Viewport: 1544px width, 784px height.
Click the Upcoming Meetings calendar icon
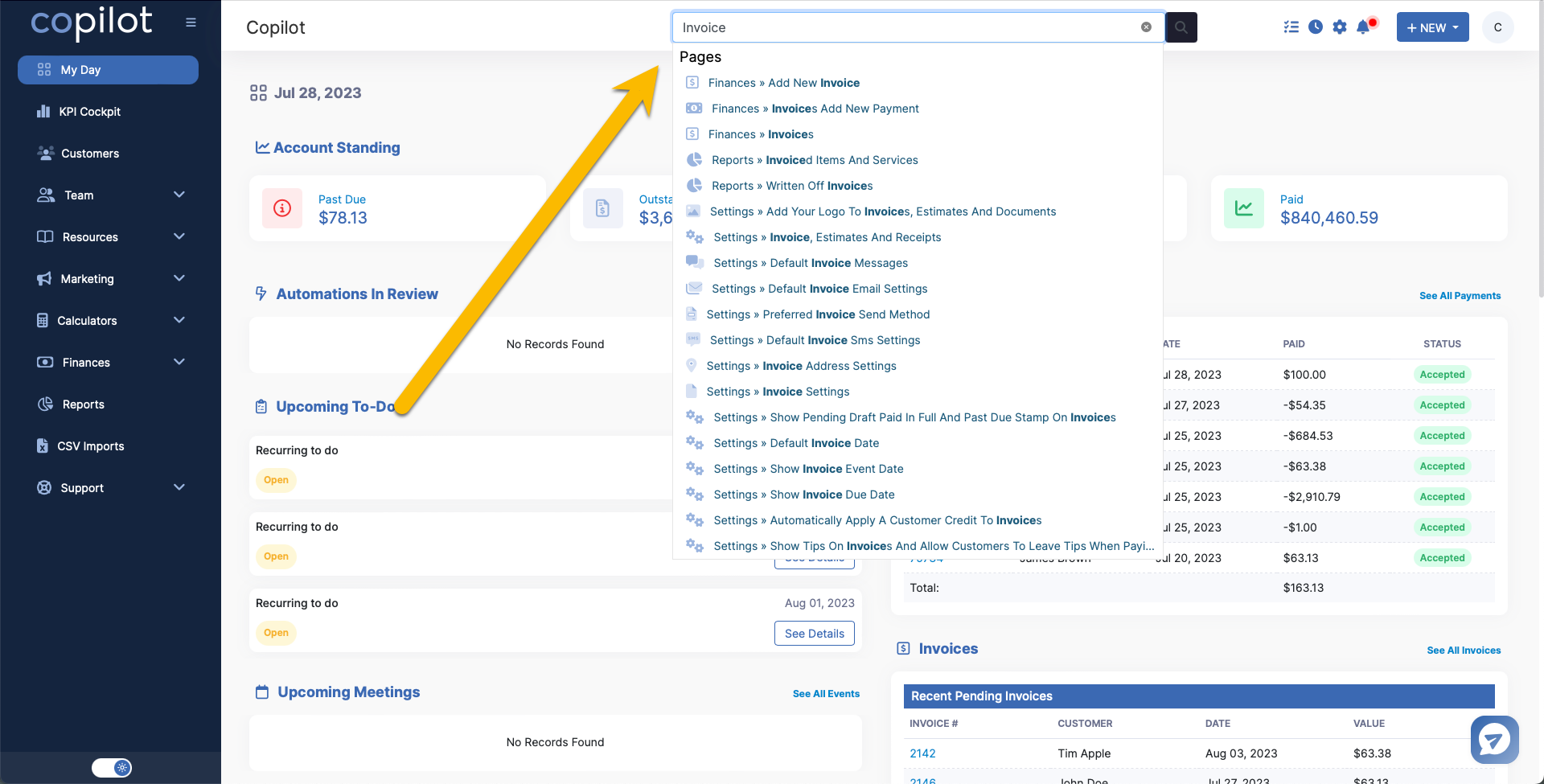point(262,692)
